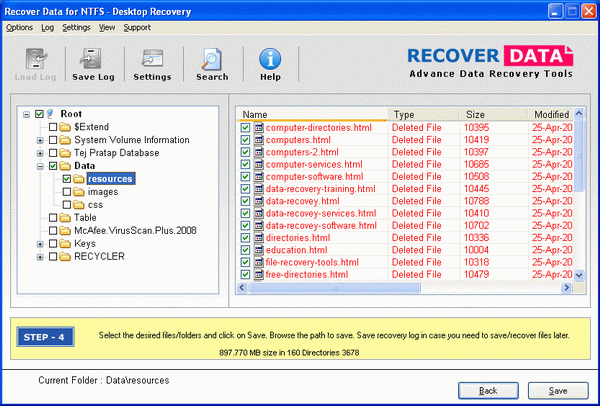This screenshot has height=406, width=600.
Task: Check the Table folder checkbox
Action: [x=53, y=218]
